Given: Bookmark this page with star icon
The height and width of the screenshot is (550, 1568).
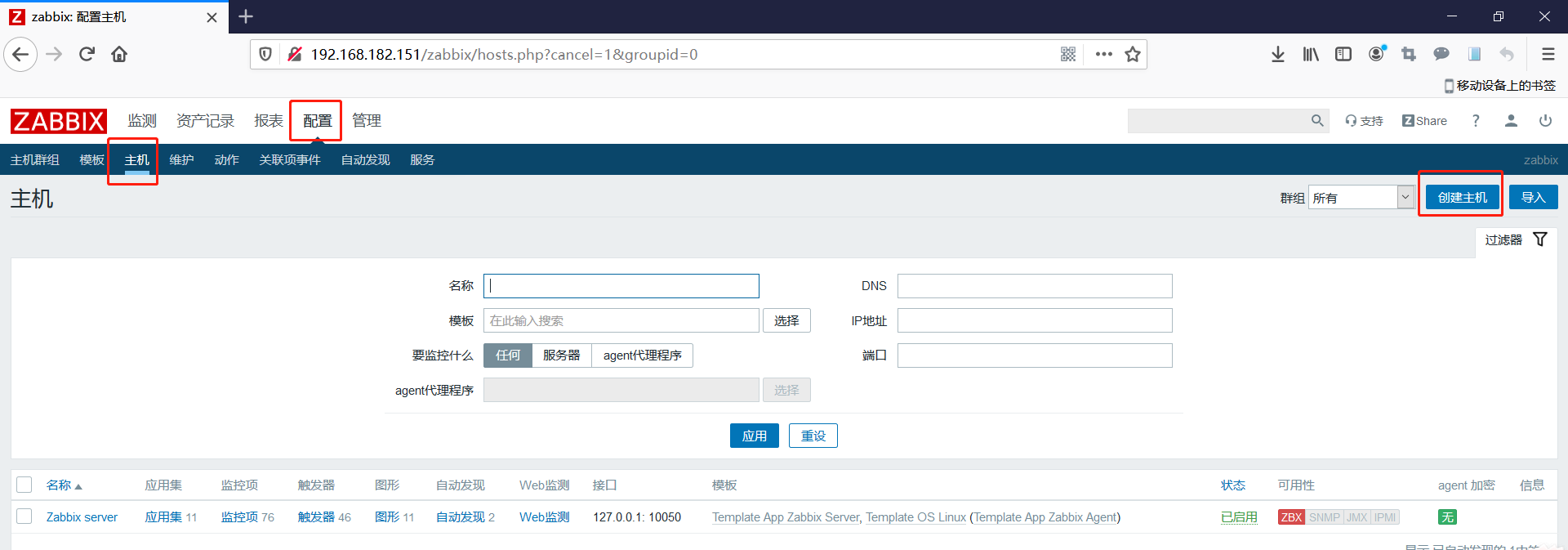Looking at the screenshot, I should pos(1133,55).
